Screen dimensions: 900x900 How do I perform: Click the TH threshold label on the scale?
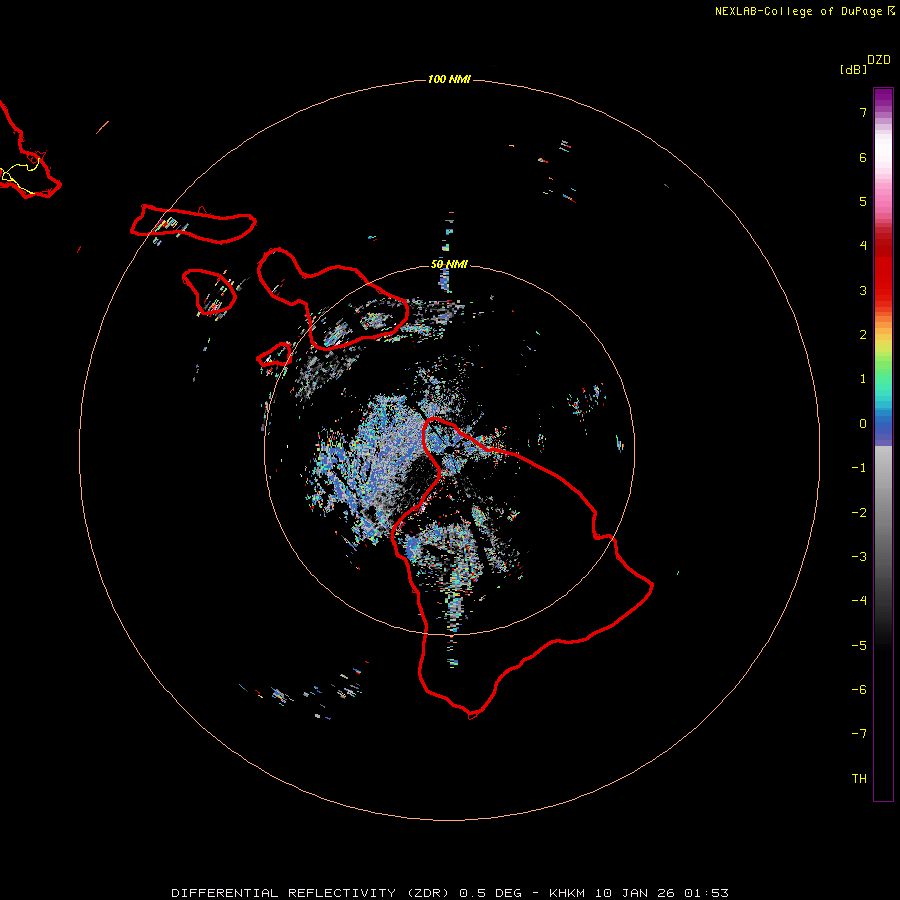tap(859, 779)
